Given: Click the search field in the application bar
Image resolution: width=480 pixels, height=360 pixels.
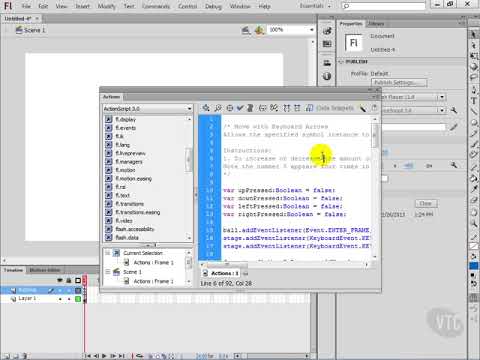Looking at the screenshot, I should click(x=384, y=6).
